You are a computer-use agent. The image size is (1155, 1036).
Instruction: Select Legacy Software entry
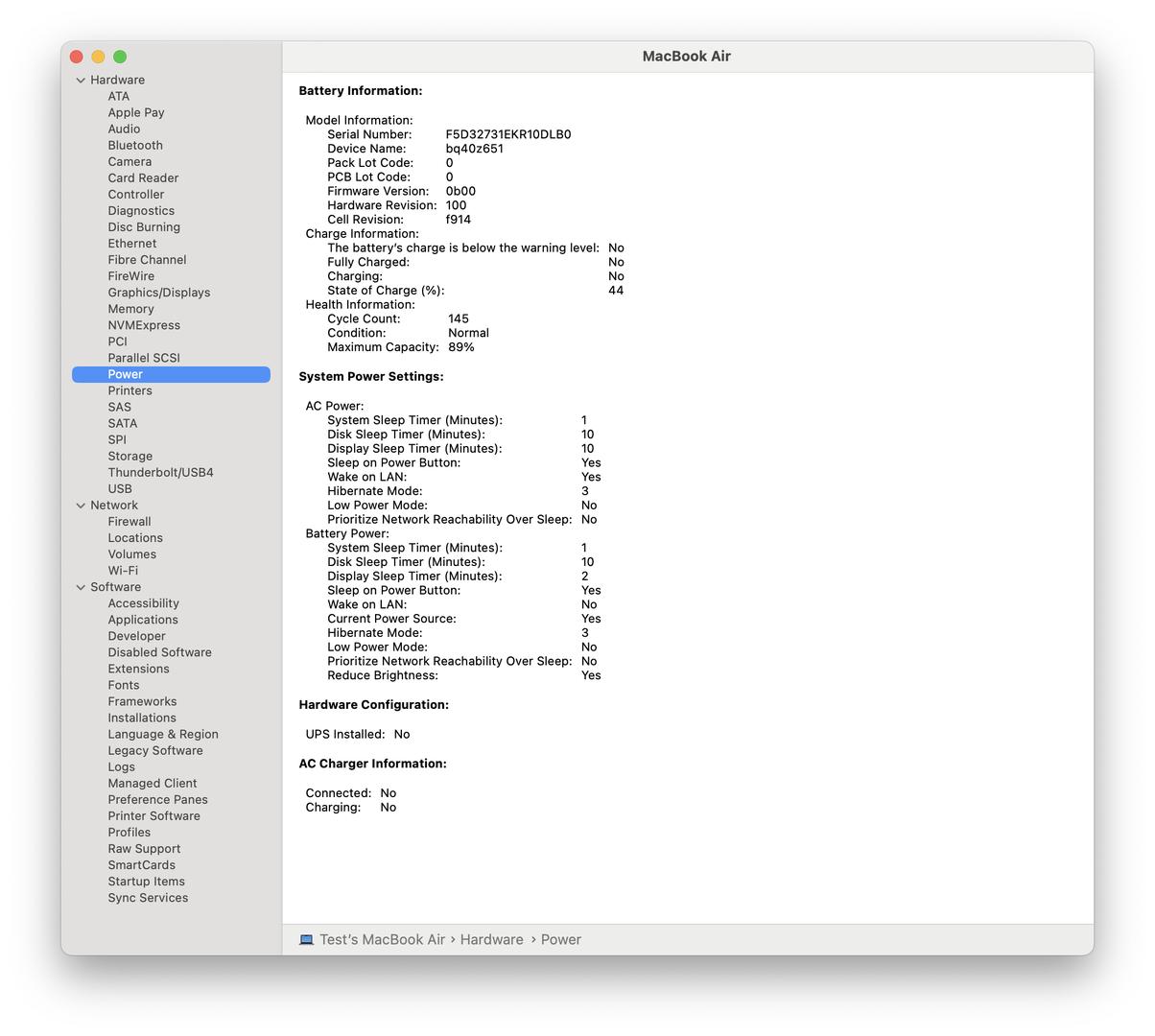155,750
